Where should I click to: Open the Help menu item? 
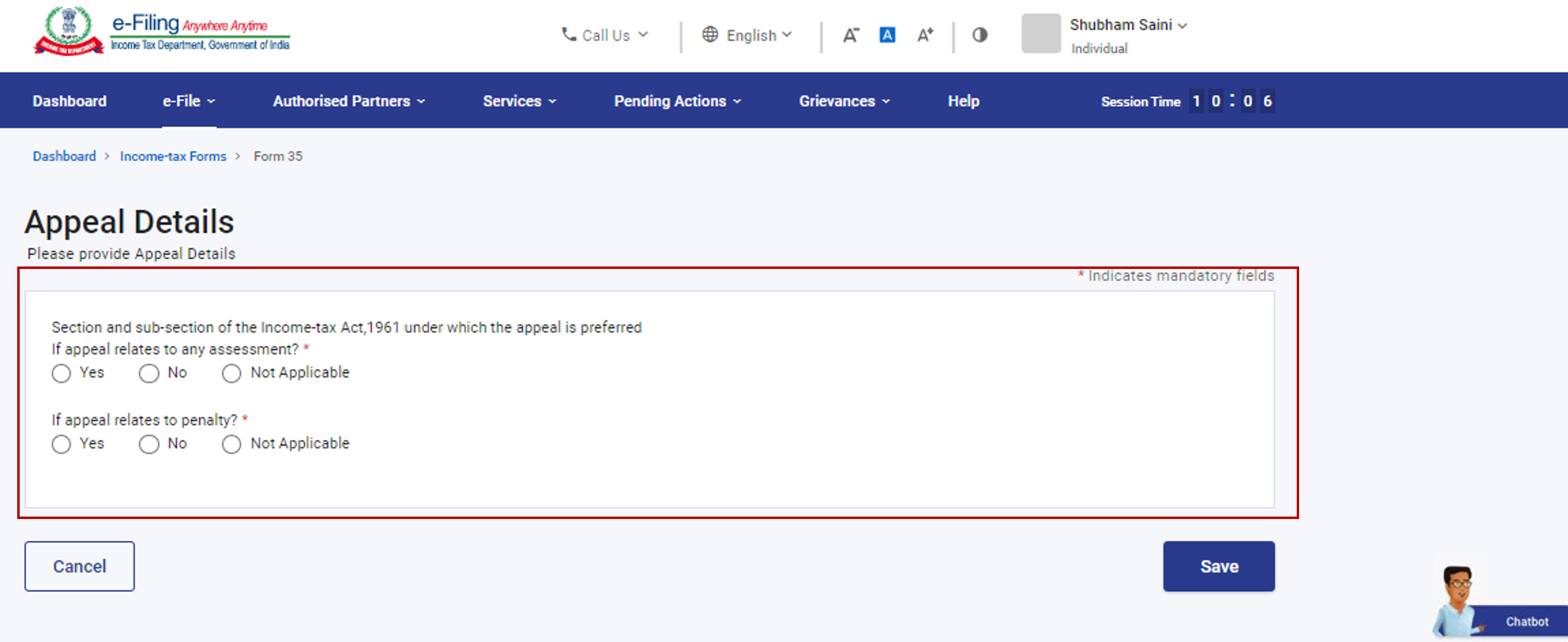tap(963, 101)
